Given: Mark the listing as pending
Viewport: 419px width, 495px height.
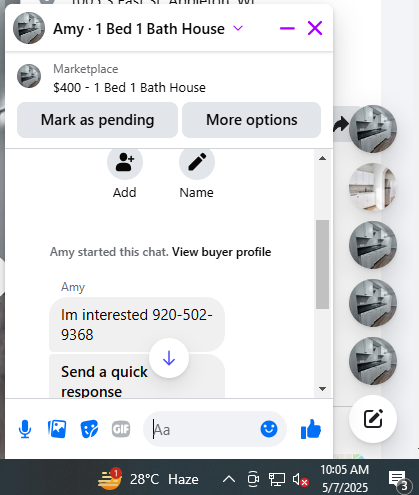Looking at the screenshot, I should tap(97, 120).
